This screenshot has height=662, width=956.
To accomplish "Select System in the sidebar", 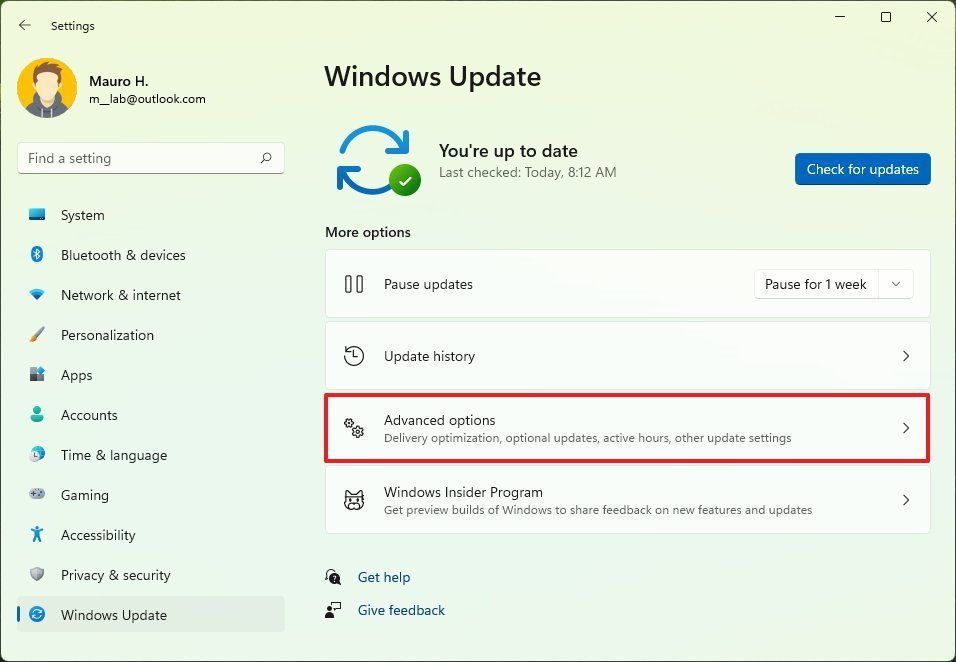I will pyautogui.click(x=37, y=215).
